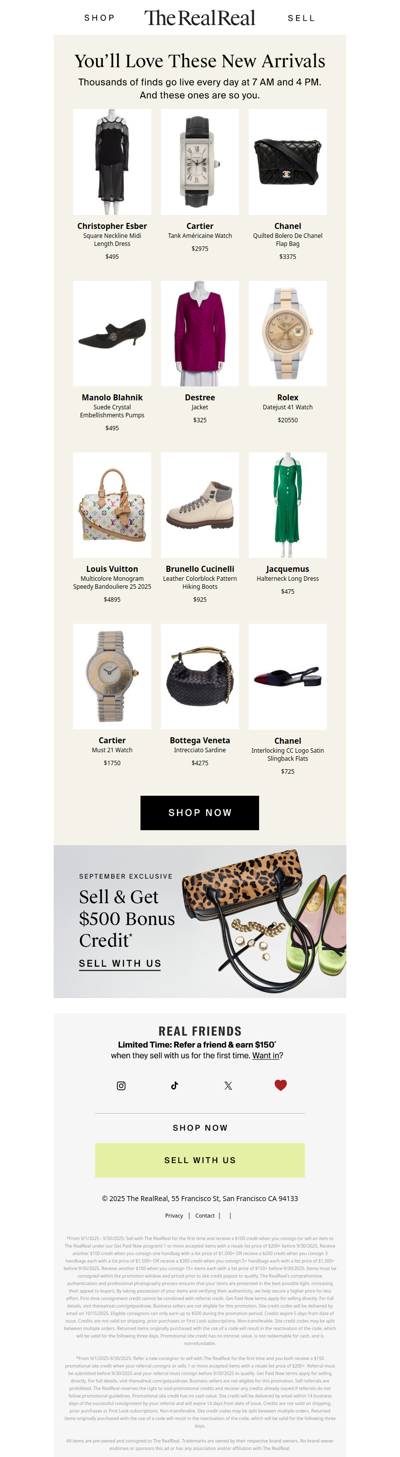Screen dimensions: 400x1457
Task: Open the Louis Vuitton Speedy bag photo
Action: tap(112, 505)
